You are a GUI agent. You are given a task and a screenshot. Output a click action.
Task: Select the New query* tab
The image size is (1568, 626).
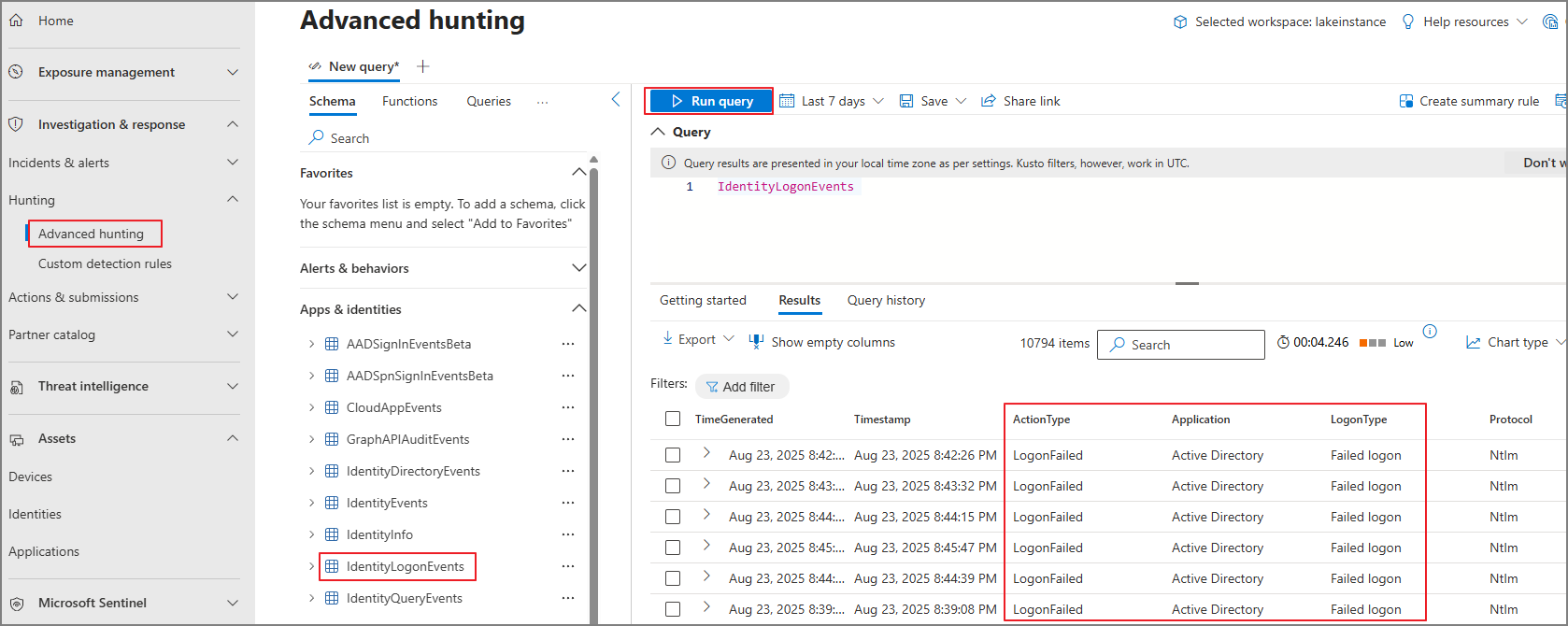(355, 66)
